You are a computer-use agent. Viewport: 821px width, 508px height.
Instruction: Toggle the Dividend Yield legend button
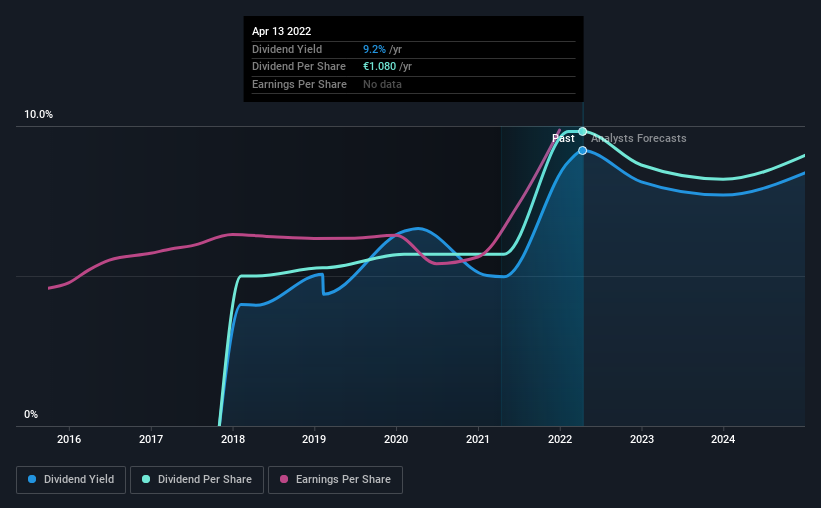click(x=71, y=480)
